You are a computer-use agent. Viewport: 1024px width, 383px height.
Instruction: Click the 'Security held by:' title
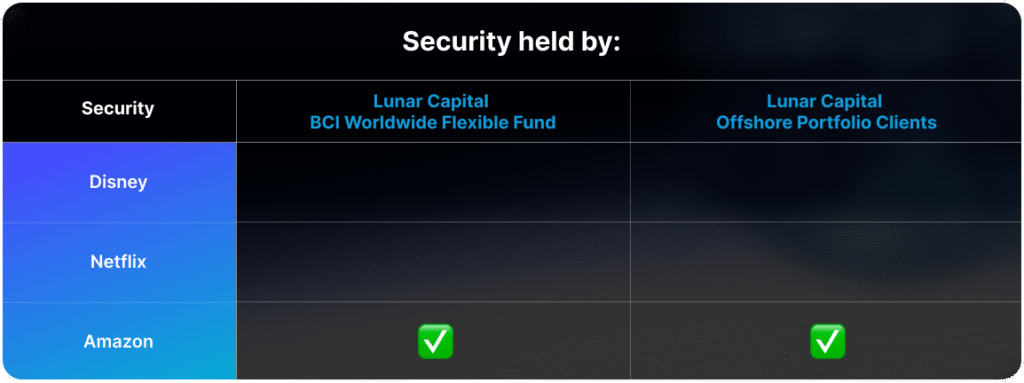point(511,42)
